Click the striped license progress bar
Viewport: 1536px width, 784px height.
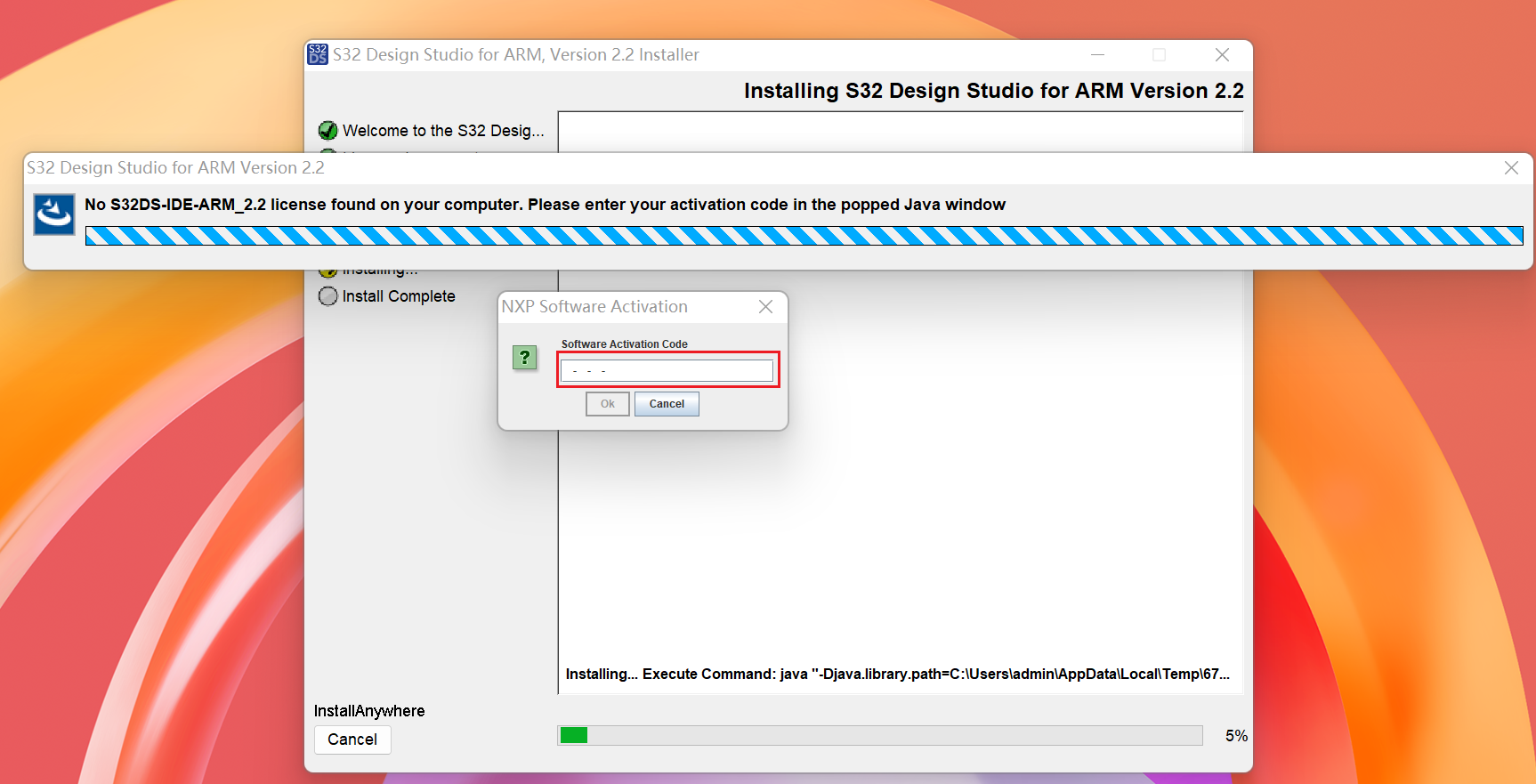click(804, 236)
